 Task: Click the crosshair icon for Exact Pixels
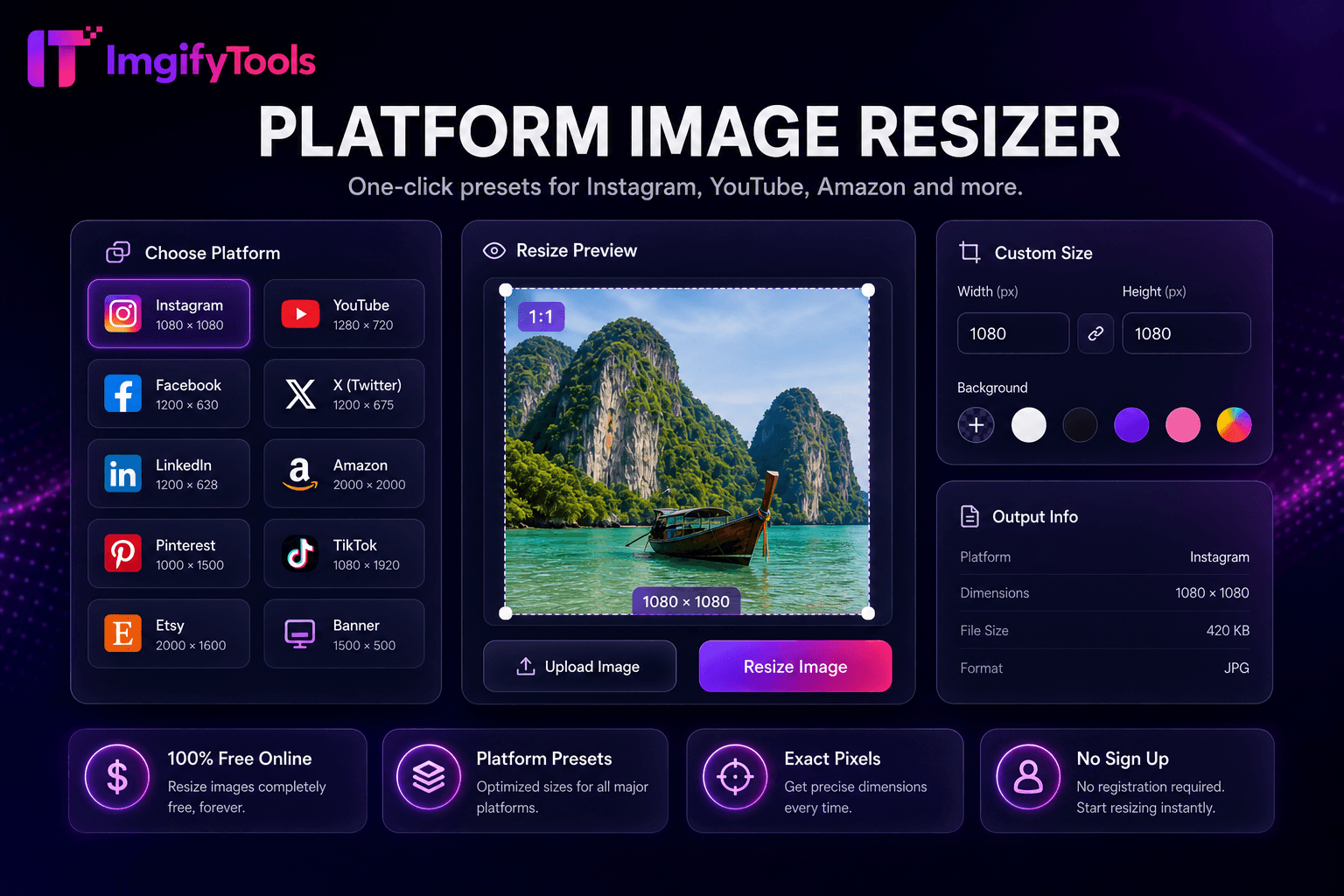tap(735, 777)
